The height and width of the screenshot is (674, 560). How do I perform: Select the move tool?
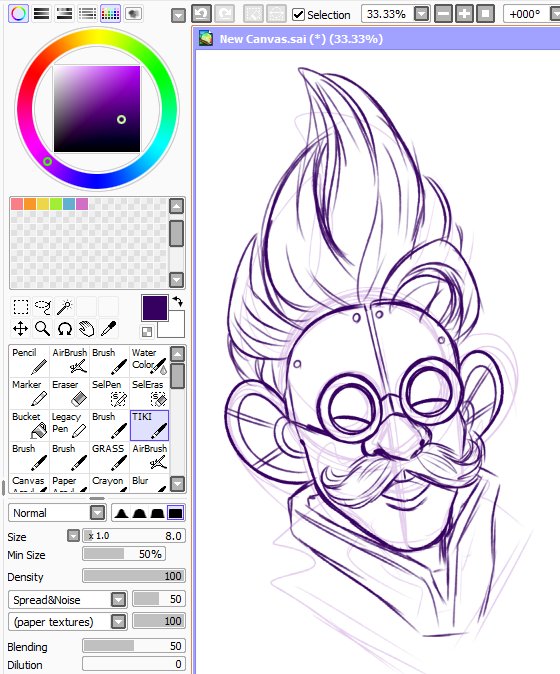pos(21,329)
